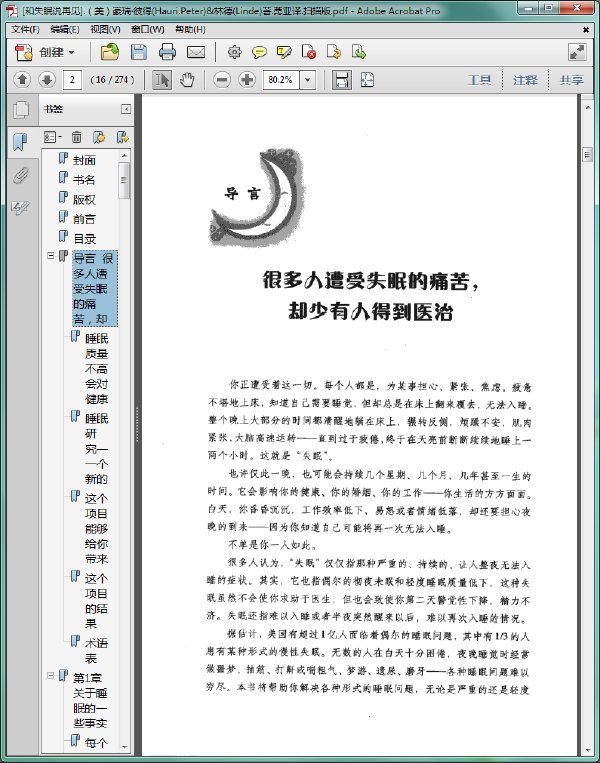
Task: Toggle the bookmarks panel icon
Action: click(20, 142)
